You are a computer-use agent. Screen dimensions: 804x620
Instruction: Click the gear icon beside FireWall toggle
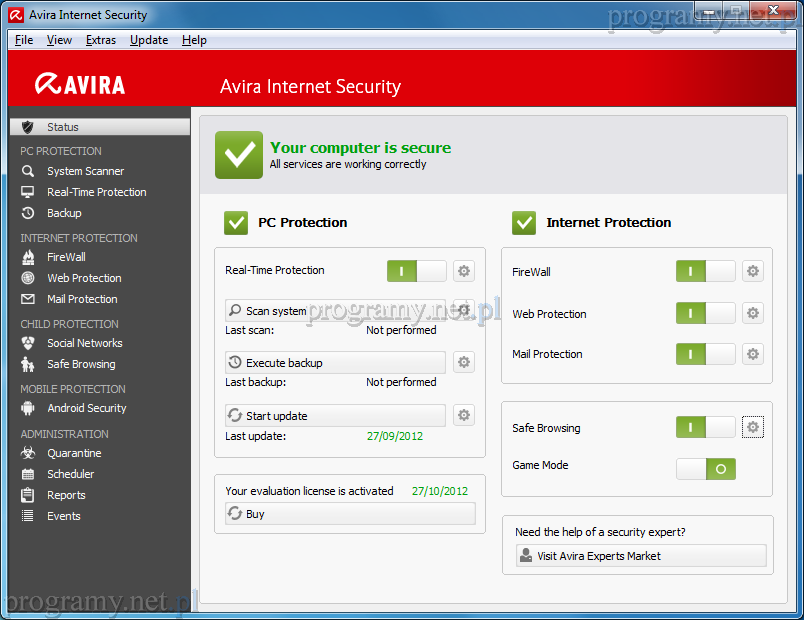coord(752,271)
